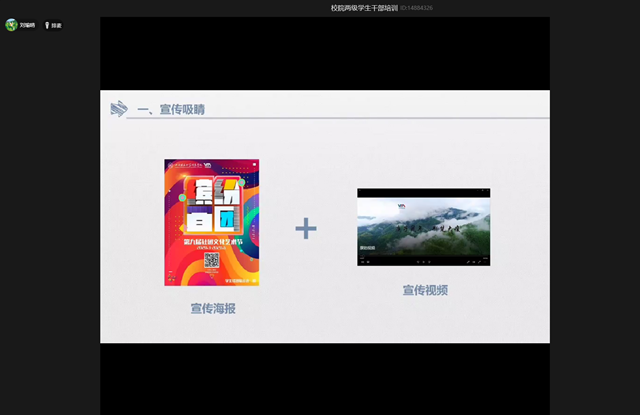This screenshot has width=640, height=415.
Task: Click the 宣传视频 caption text
Action: (x=424, y=290)
